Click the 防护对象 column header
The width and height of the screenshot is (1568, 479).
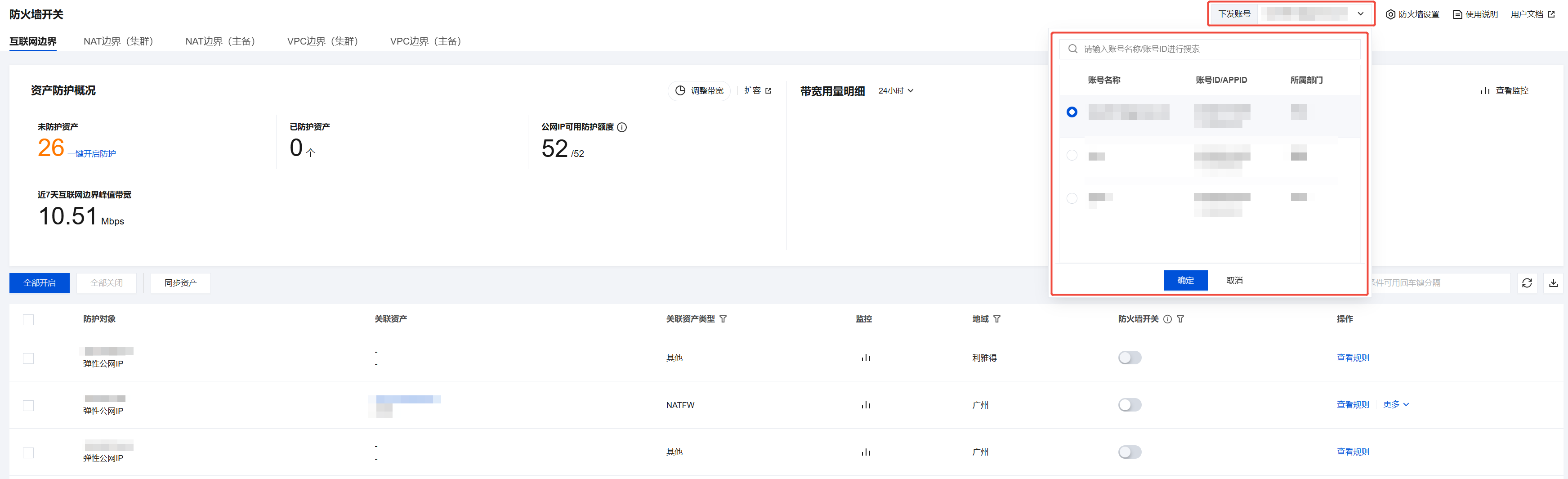click(x=99, y=319)
